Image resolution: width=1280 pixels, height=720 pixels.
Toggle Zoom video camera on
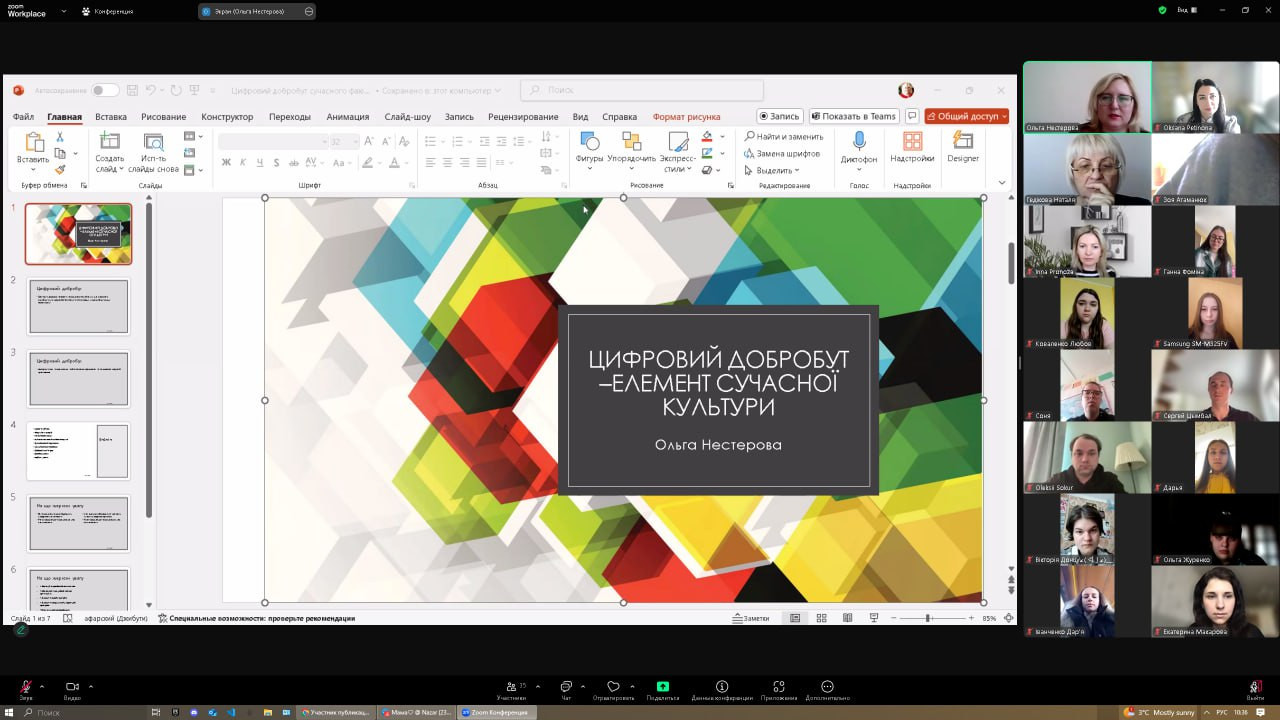tap(72, 688)
